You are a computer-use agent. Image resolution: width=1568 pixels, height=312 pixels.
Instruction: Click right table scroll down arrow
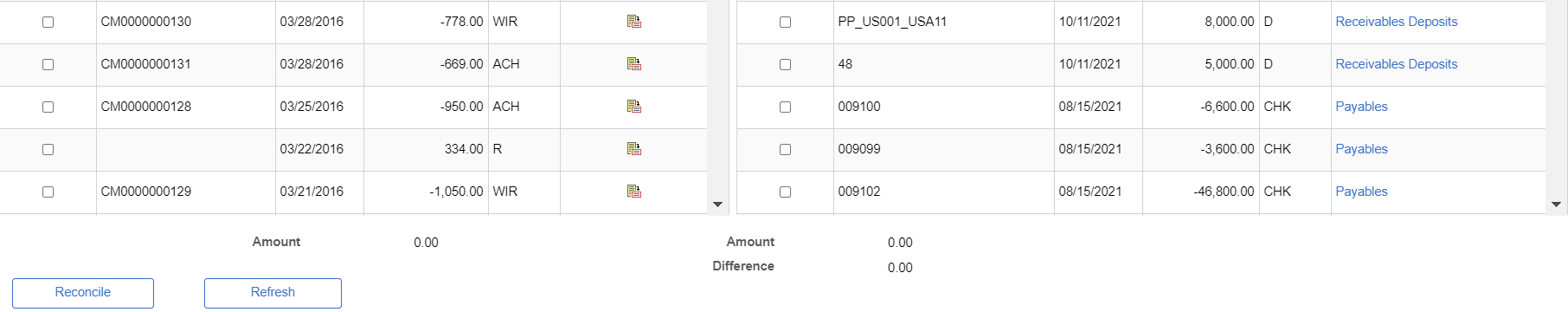tap(1556, 205)
